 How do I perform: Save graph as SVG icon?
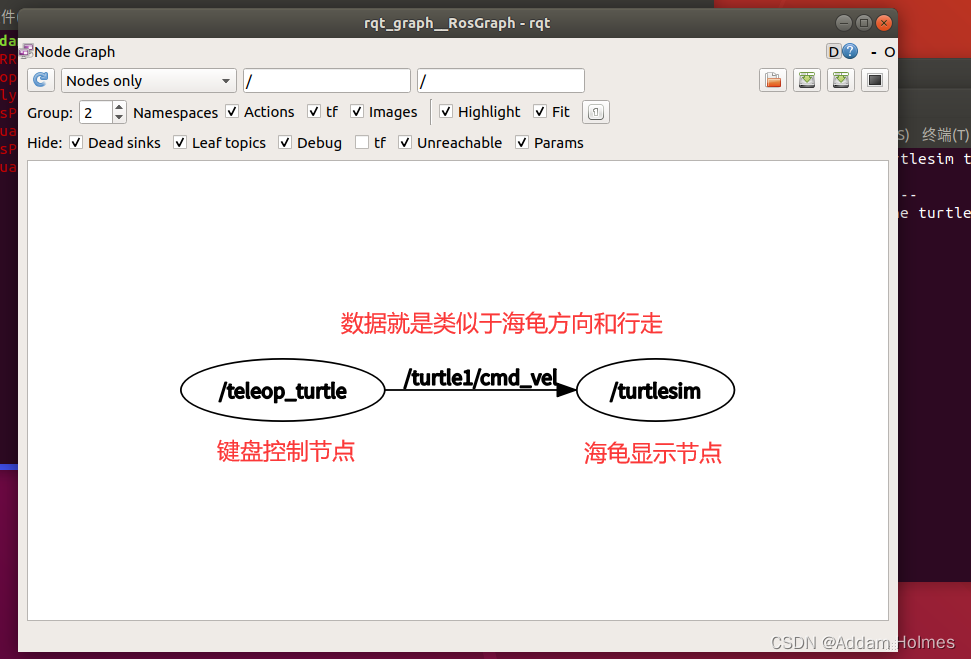tap(841, 80)
